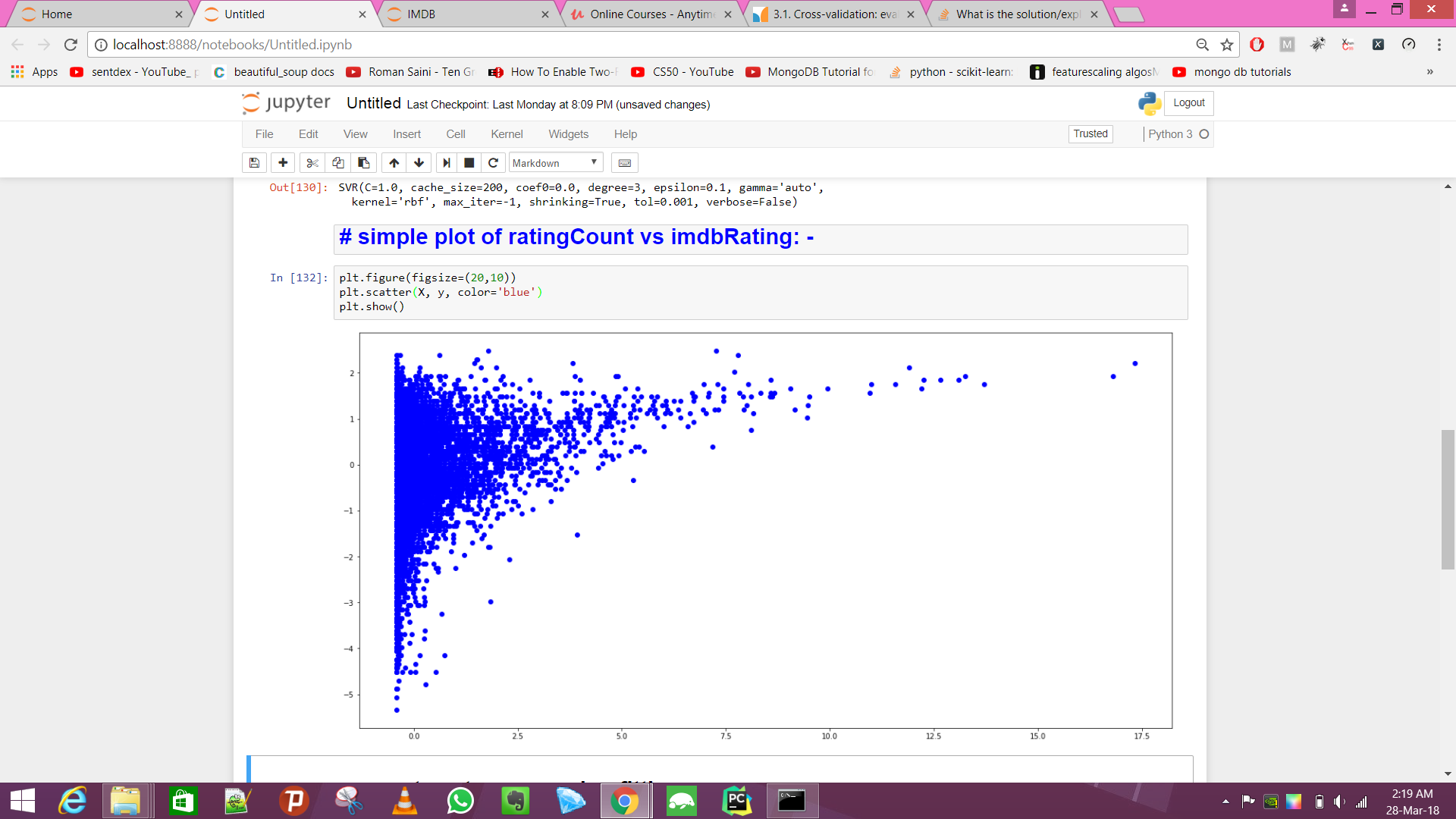Move selected cell up arrow

[x=394, y=163]
